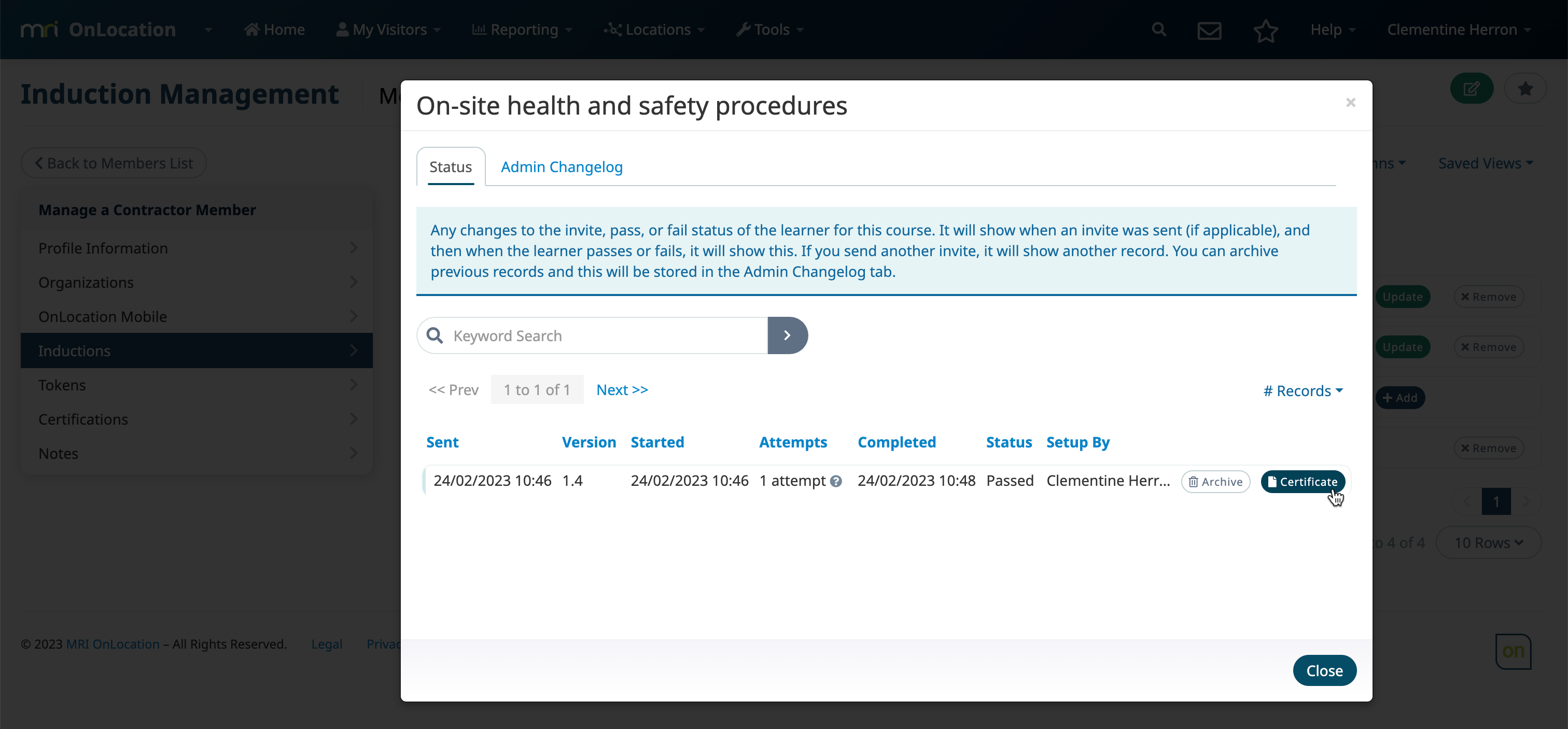Click the bottom Remove button
Viewport: 1568px width, 729px height.
1489,448
